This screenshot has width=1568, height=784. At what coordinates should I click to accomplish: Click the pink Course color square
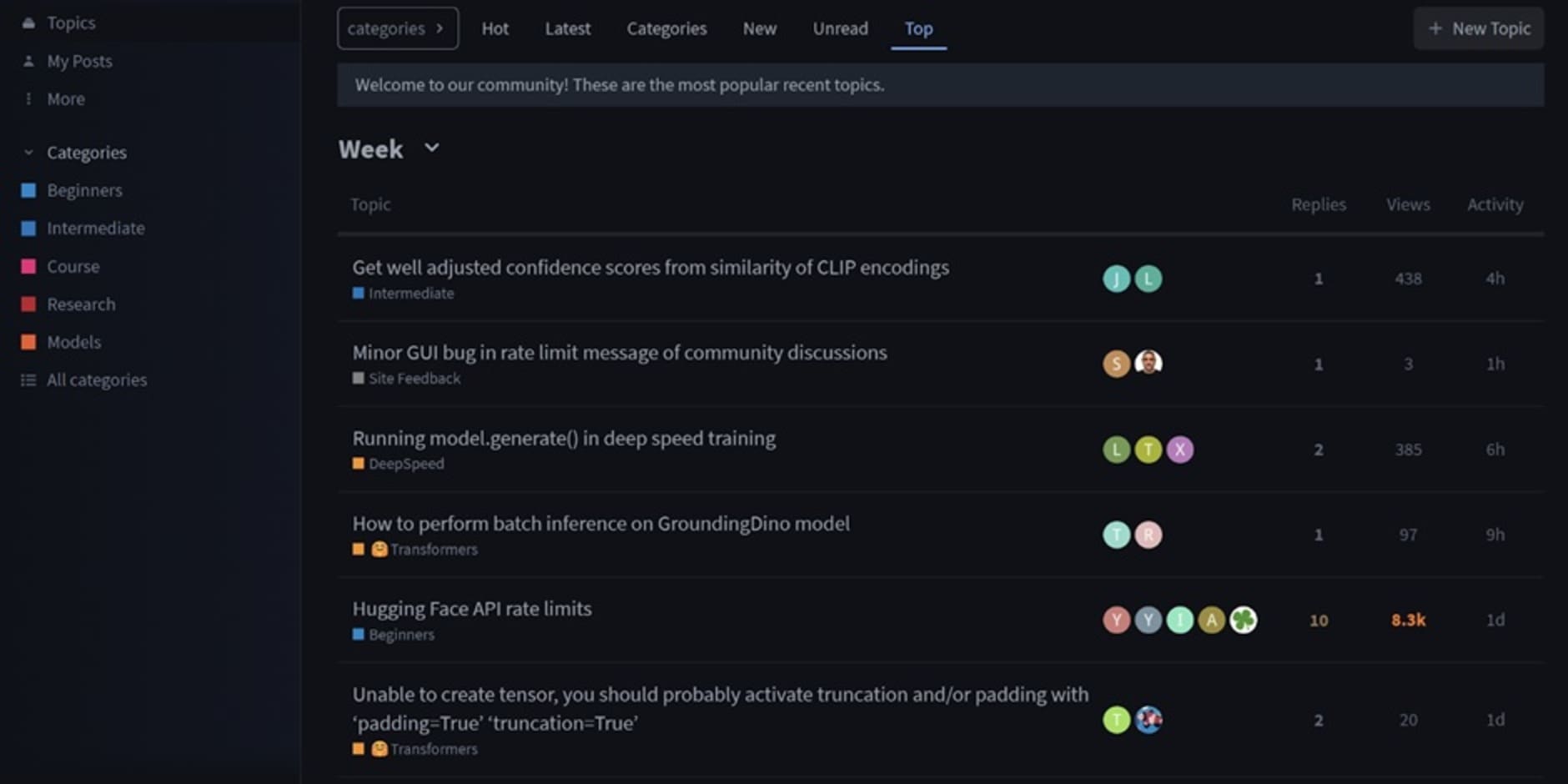pyautogui.click(x=28, y=266)
